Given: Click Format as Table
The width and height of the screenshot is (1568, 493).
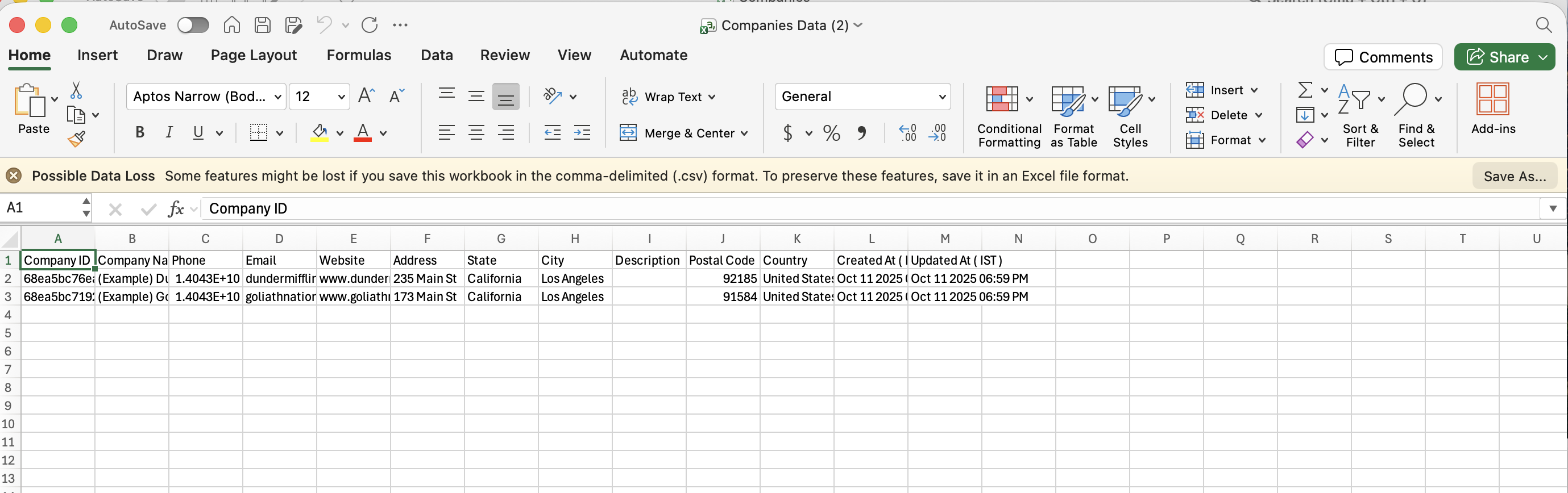Looking at the screenshot, I should [1074, 115].
